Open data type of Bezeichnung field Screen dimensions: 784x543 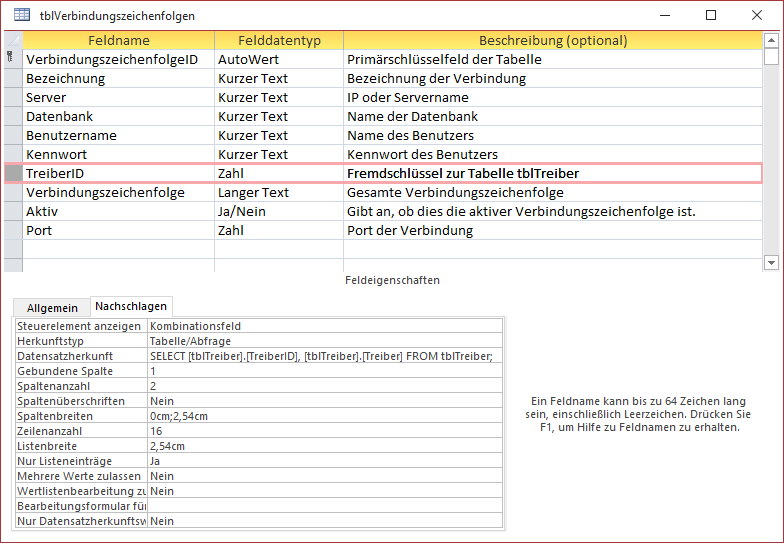pyautogui.click(x=279, y=78)
